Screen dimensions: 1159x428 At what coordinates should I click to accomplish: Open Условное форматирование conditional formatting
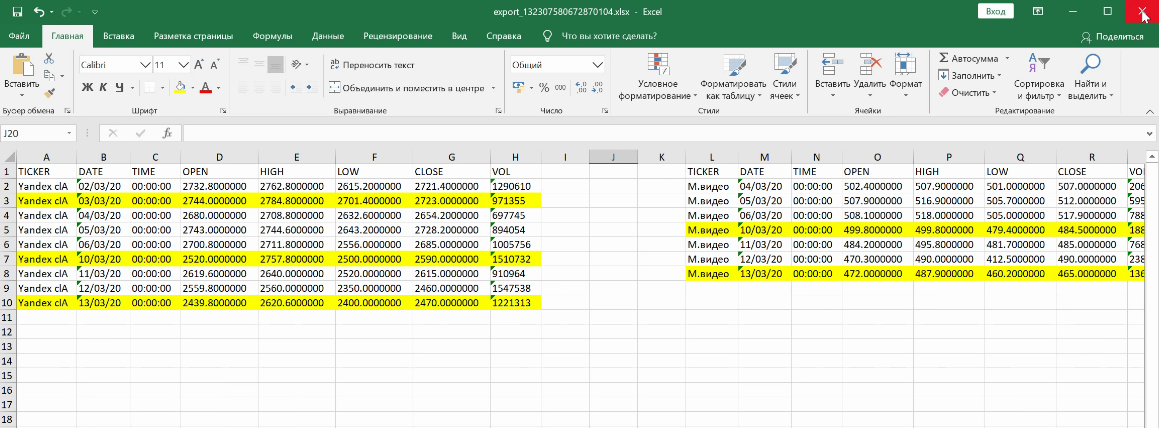(657, 76)
